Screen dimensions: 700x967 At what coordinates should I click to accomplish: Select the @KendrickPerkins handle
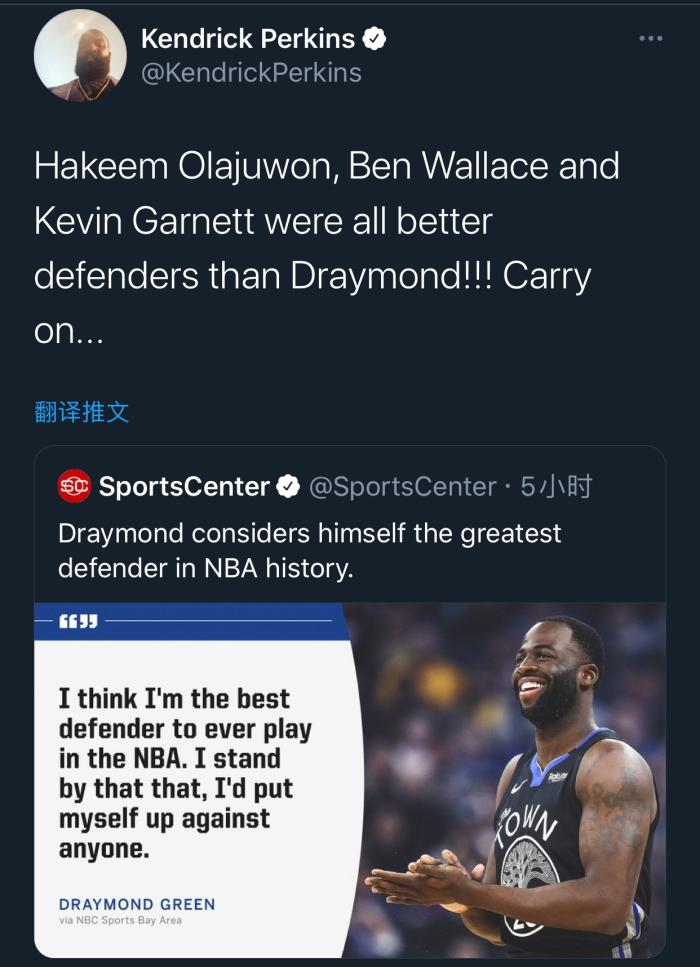click(251, 73)
